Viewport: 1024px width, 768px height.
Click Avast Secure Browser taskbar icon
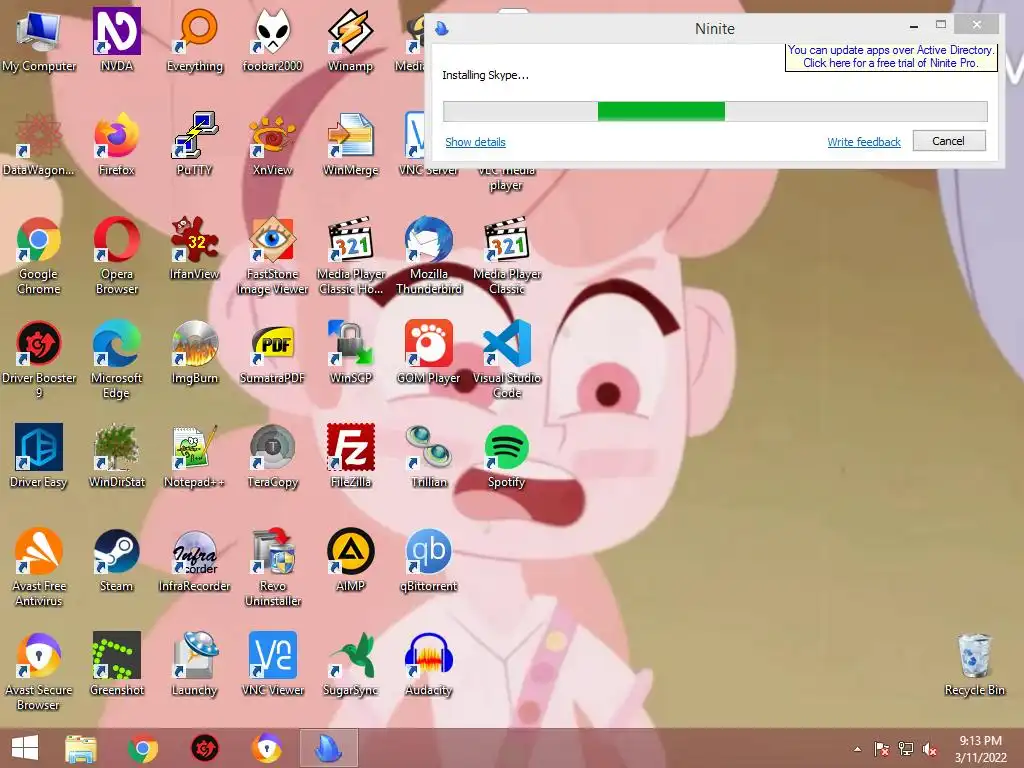266,748
